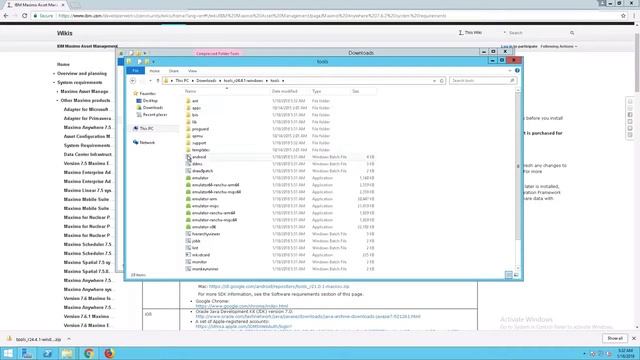640x360 pixels.
Task: Open recent locations dropdown arrow
Action: (150, 81)
